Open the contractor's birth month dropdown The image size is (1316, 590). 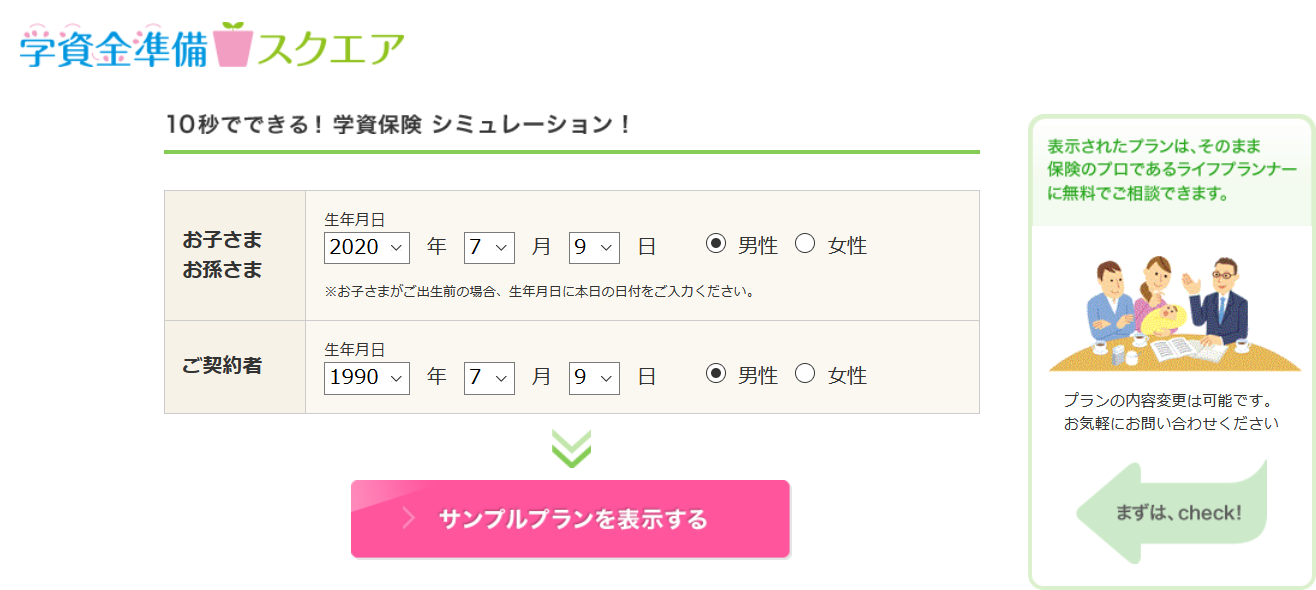coord(489,377)
